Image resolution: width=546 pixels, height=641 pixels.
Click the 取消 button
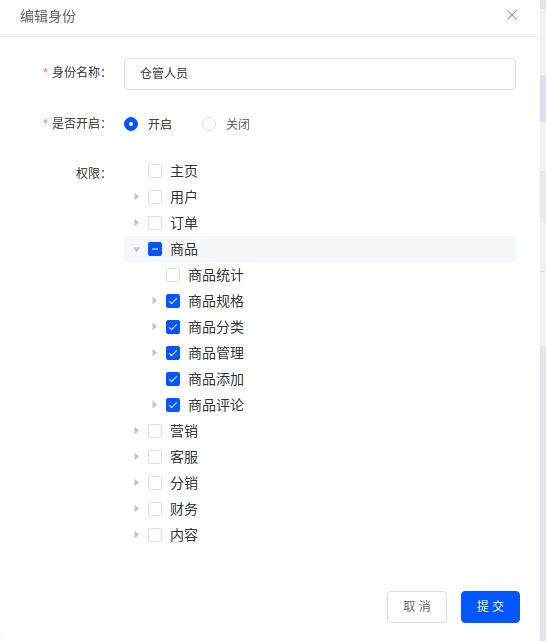coord(417,607)
